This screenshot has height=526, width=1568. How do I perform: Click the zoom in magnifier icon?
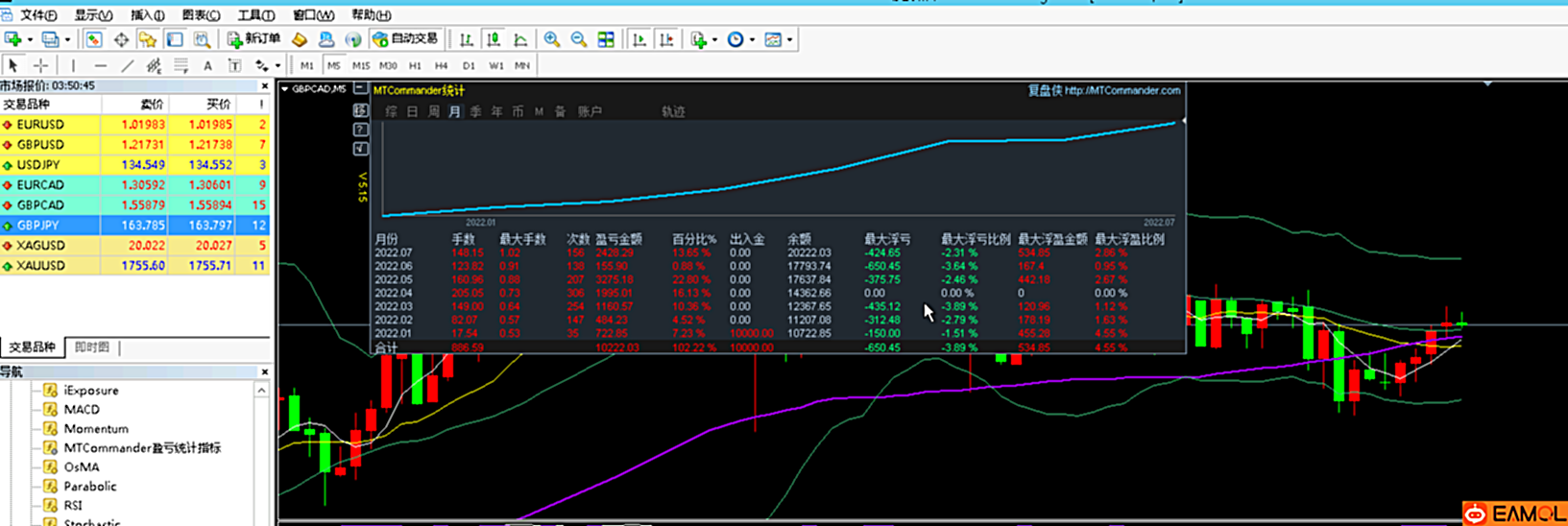click(552, 39)
